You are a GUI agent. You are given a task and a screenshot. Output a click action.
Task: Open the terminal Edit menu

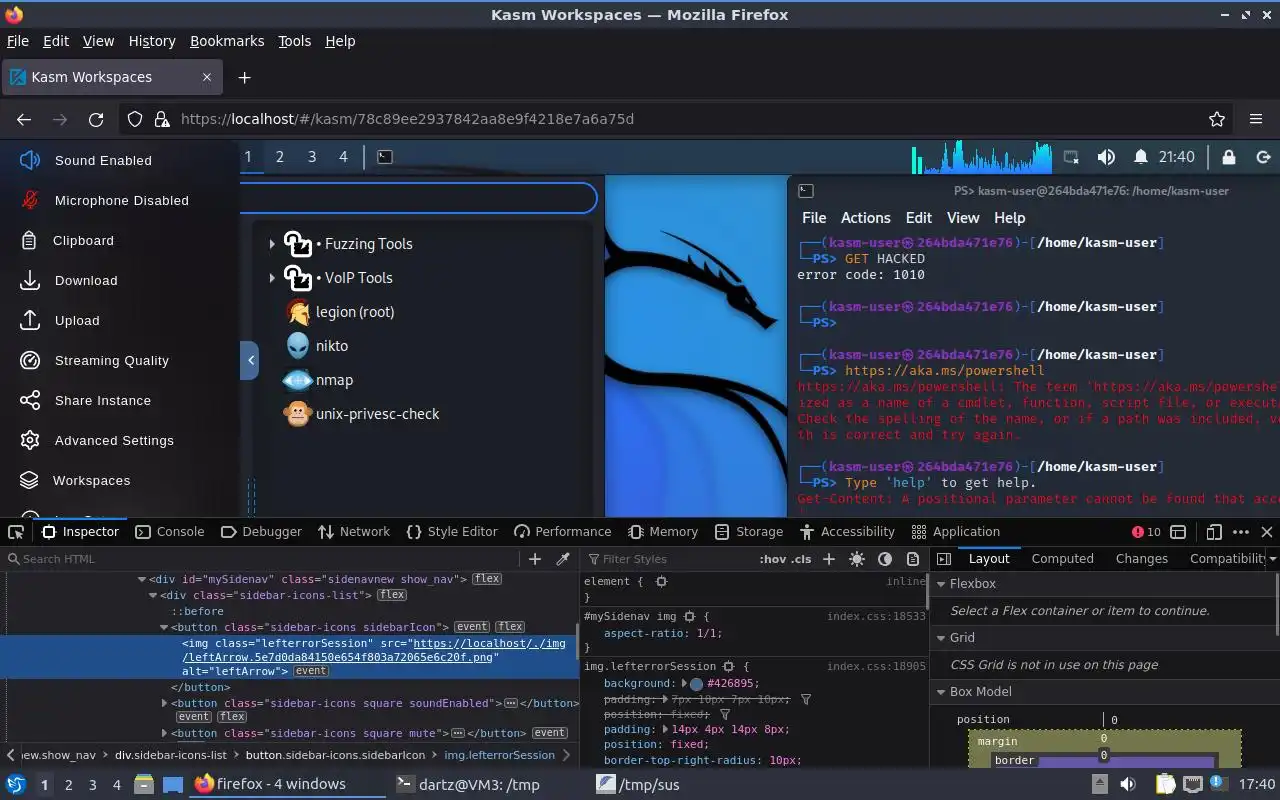[x=918, y=218]
